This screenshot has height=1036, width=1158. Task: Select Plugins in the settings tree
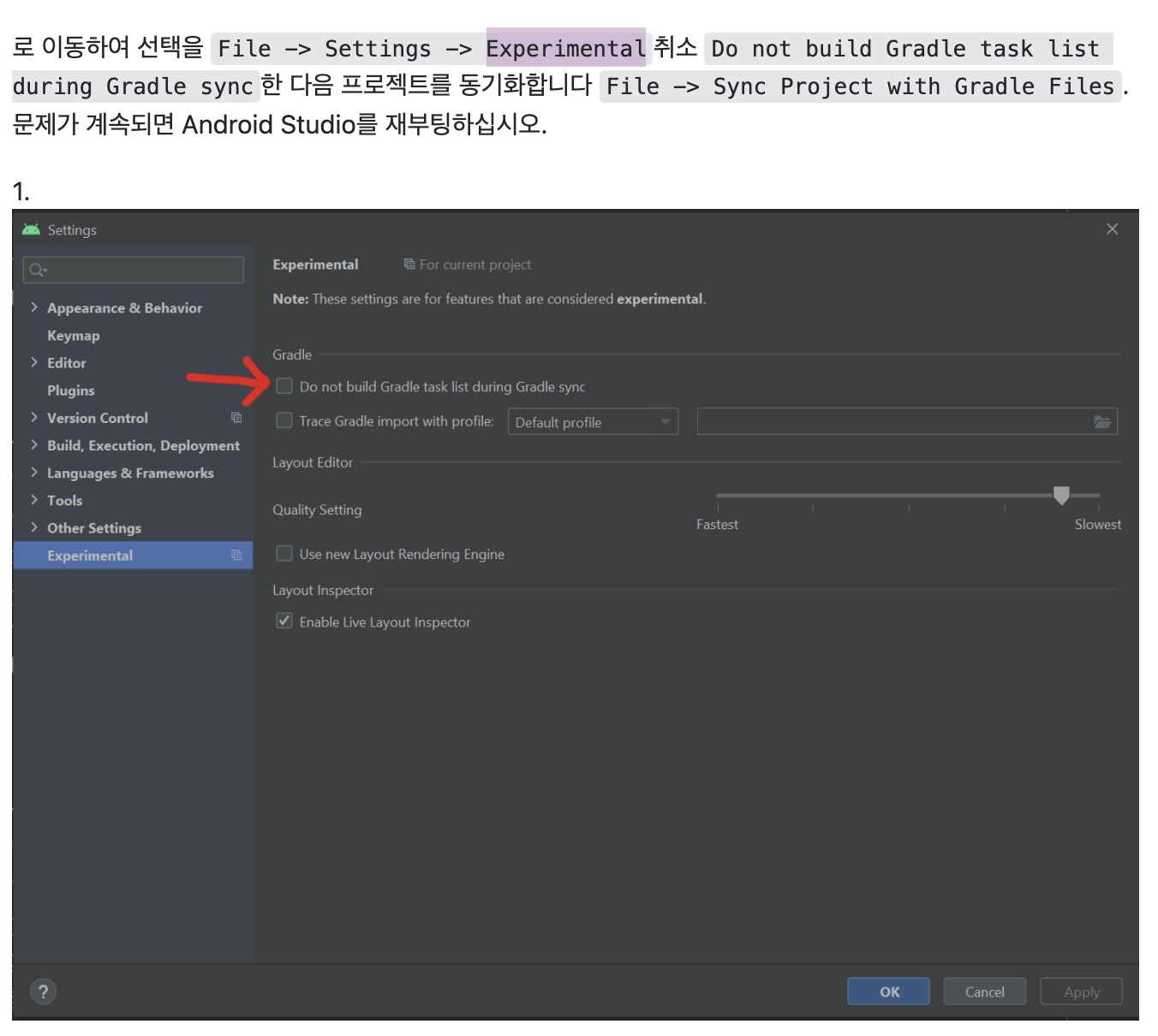coord(71,390)
